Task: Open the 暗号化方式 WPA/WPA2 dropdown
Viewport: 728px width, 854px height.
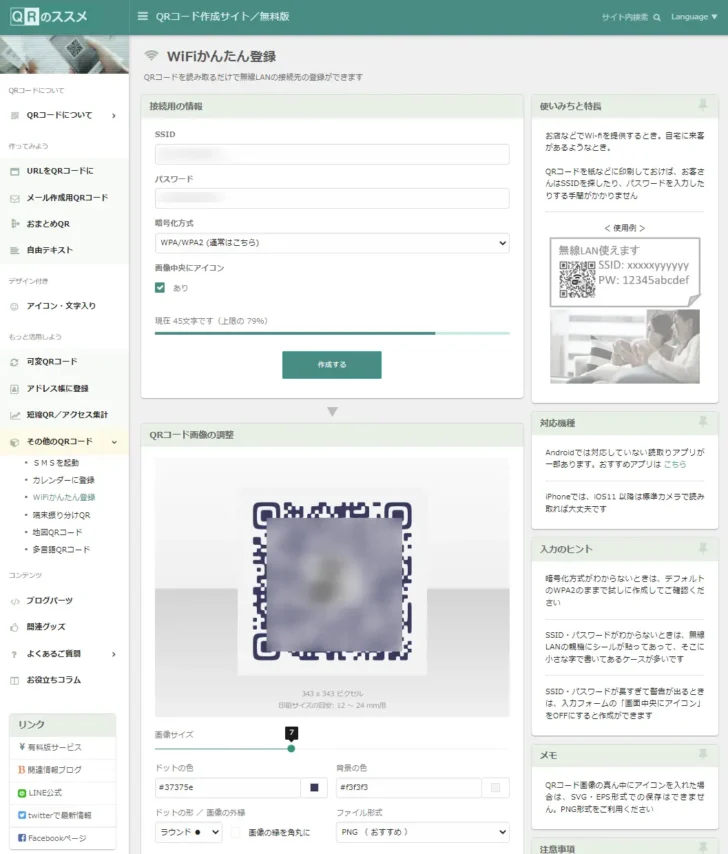Action: (x=332, y=243)
